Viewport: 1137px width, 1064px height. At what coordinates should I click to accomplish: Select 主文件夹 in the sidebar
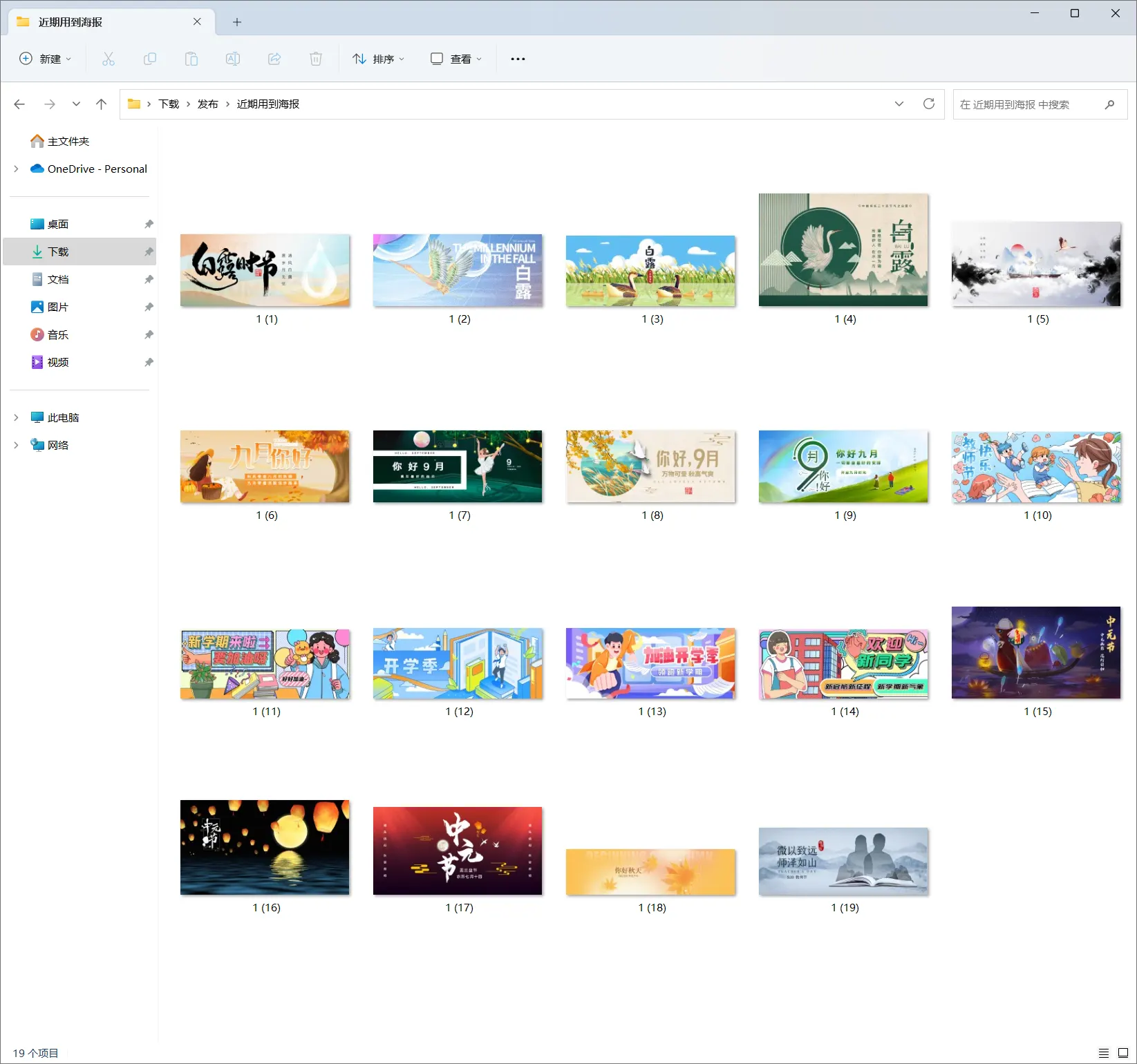point(68,141)
